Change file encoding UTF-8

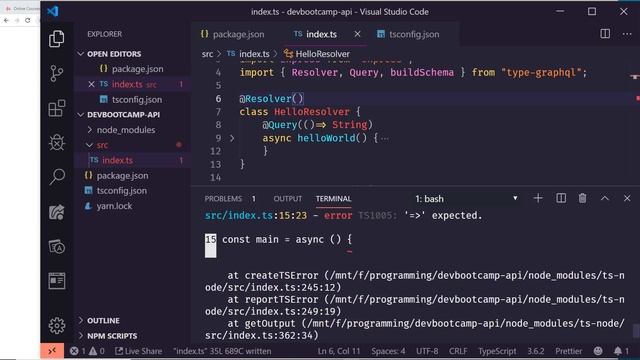click(427, 351)
